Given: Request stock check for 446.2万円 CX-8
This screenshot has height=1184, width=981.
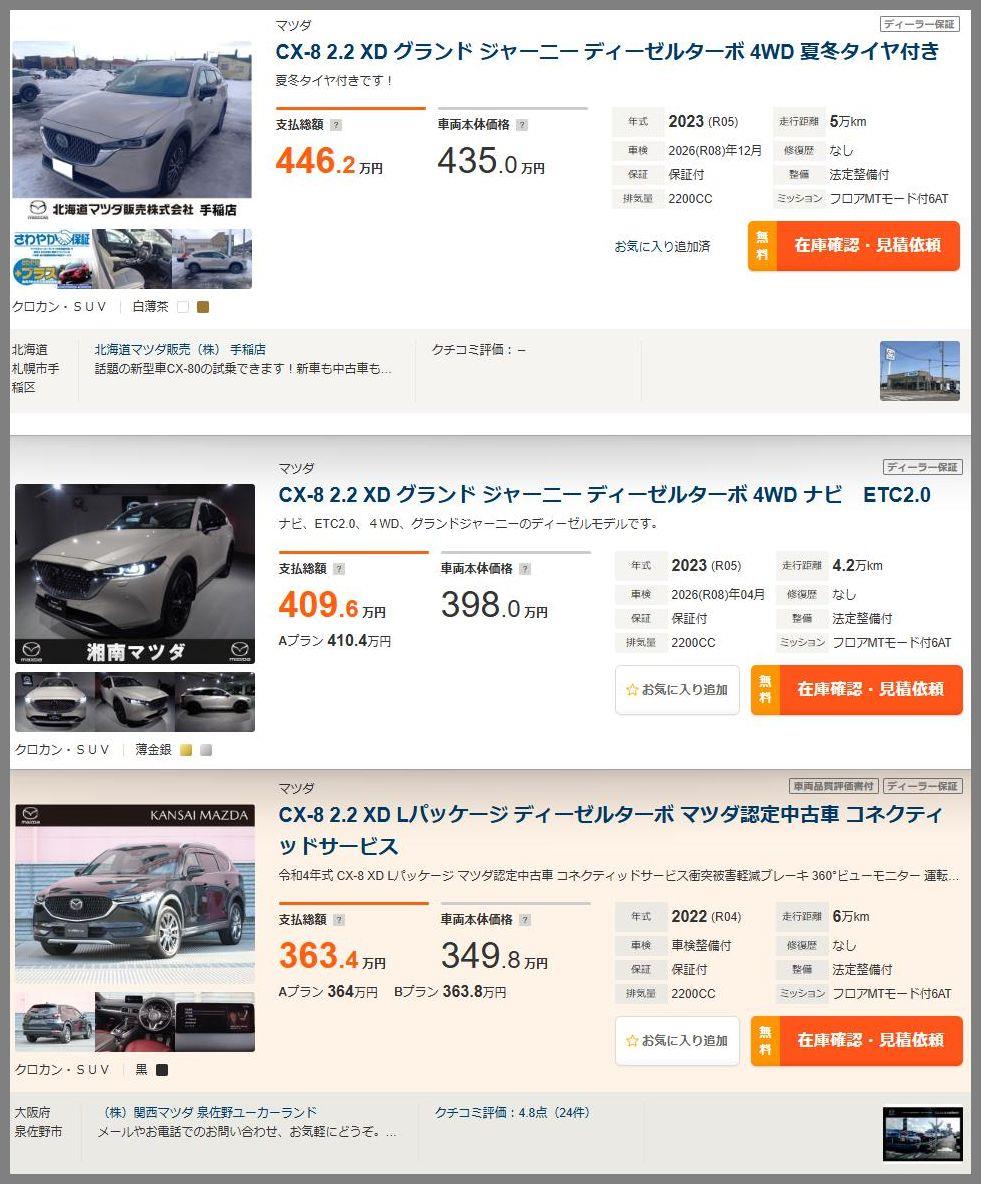Looking at the screenshot, I should coord(854,245).
